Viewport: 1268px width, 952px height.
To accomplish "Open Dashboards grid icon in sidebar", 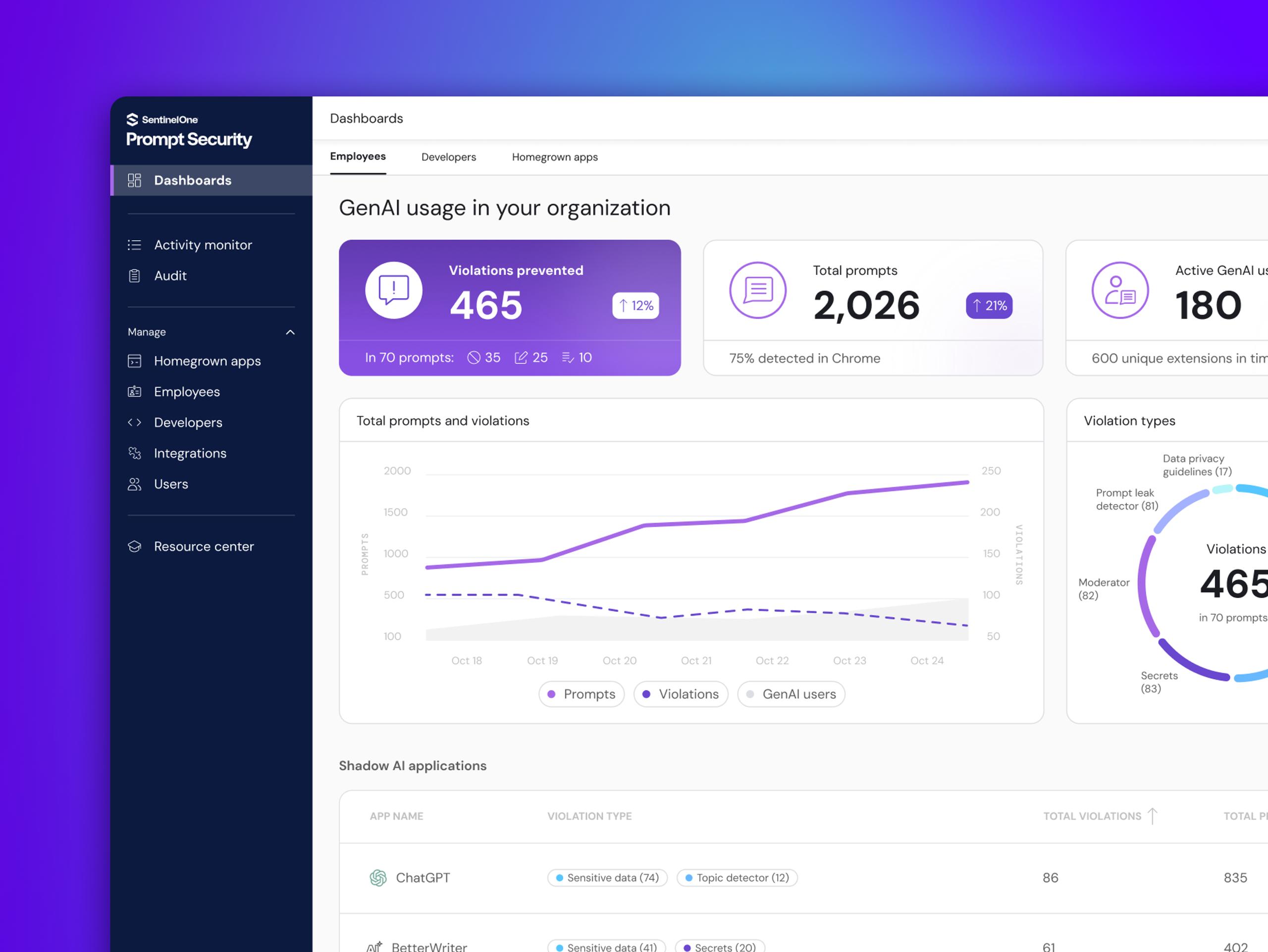I will click(x=134, y=180).
